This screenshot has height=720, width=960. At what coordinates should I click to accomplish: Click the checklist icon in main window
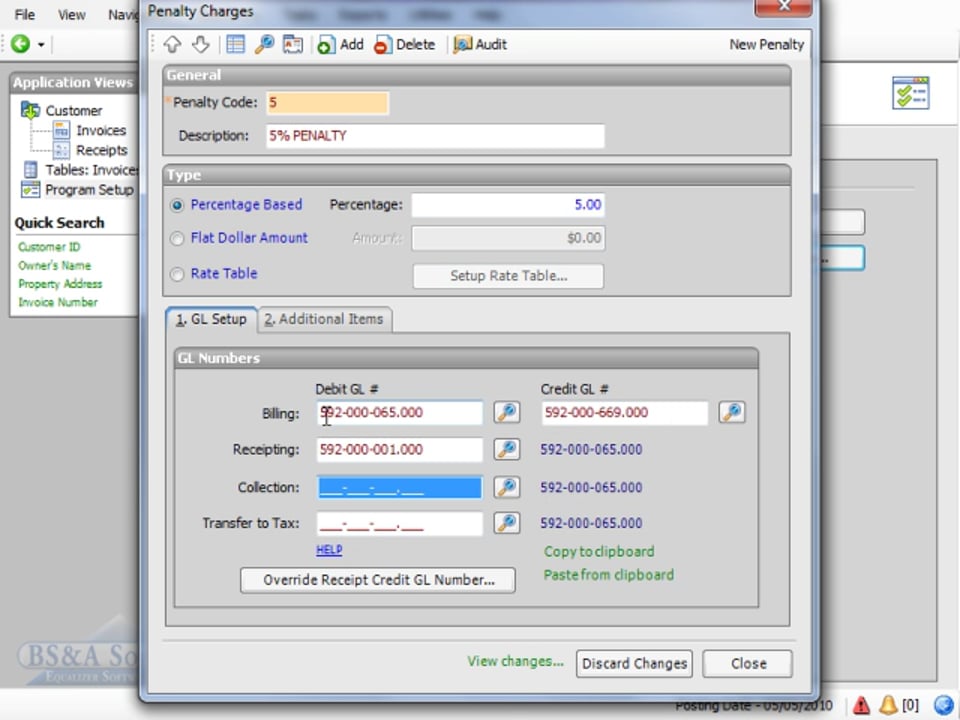(x=910, y=93)
